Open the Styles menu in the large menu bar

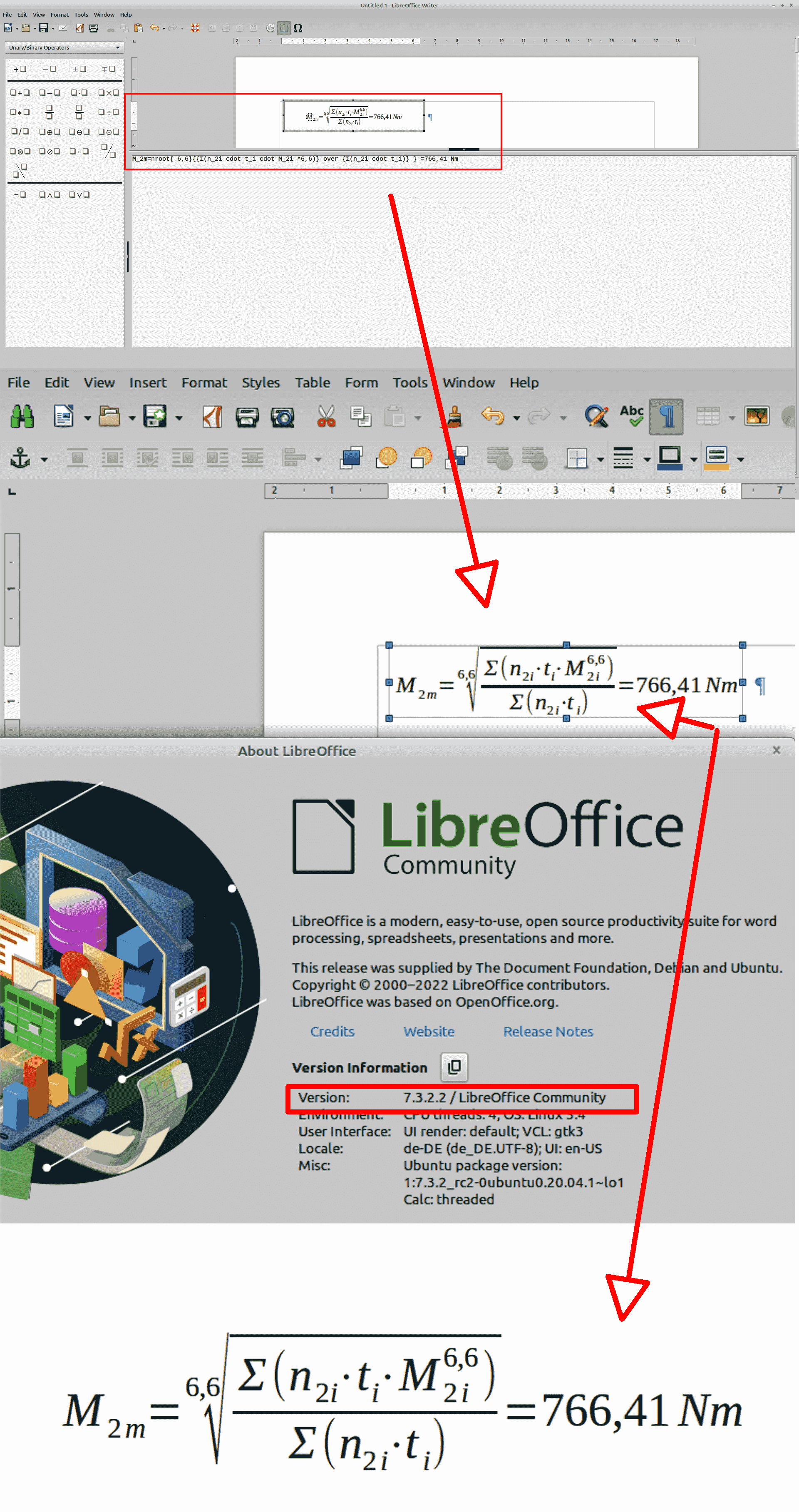261,383
